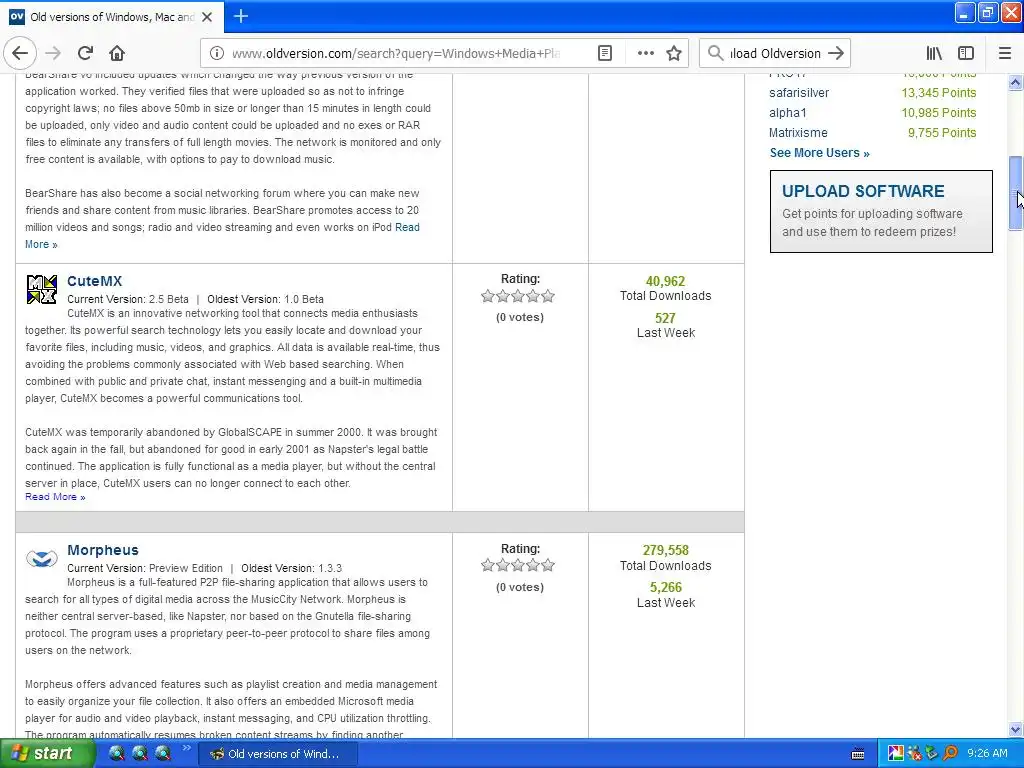Click the Matrixisme username

click(798, 133)
